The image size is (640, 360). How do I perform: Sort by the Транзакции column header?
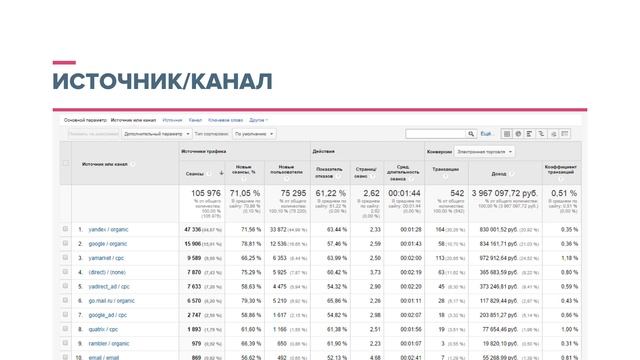(x=445, y=169)
